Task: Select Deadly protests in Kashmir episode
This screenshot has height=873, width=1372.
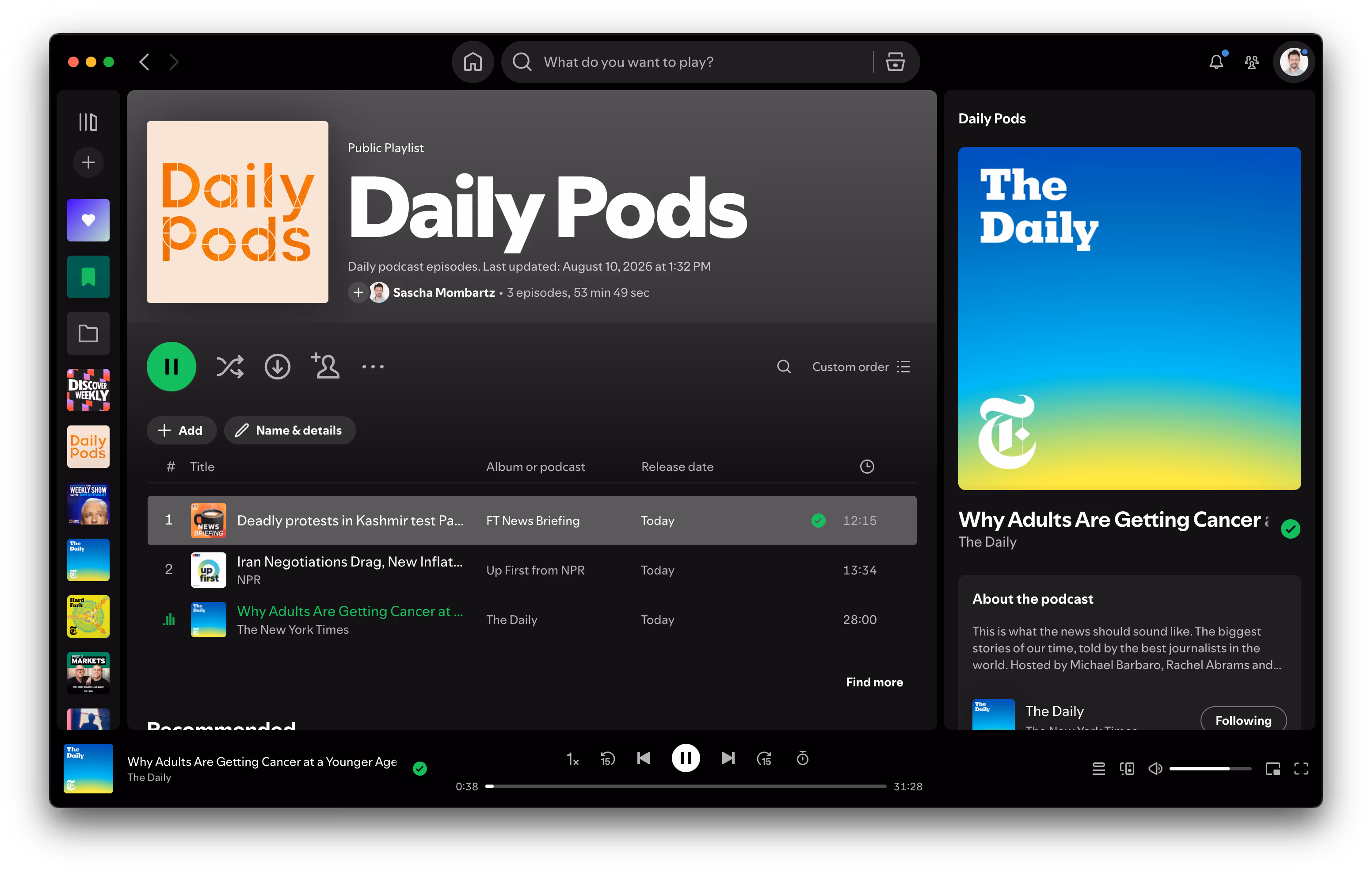Action: tap(532, 520)
